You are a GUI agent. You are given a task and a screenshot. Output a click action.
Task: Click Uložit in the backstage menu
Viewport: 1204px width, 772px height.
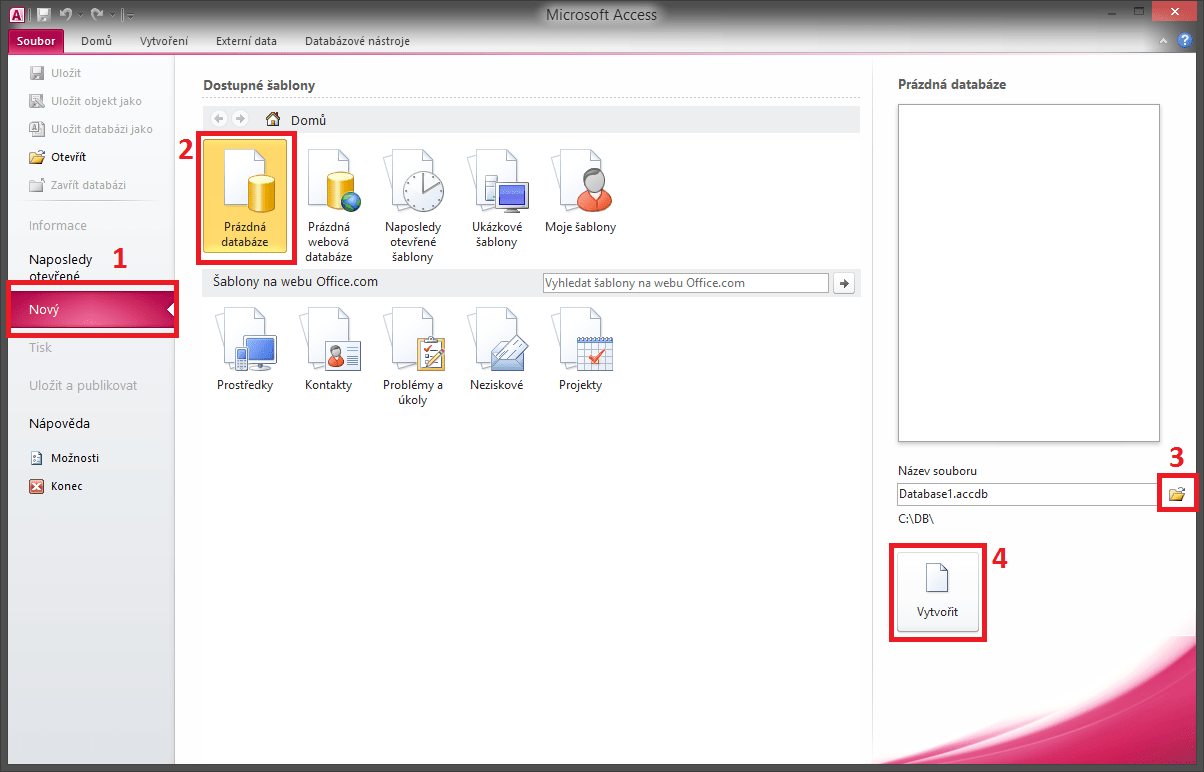tap(56, 73)
